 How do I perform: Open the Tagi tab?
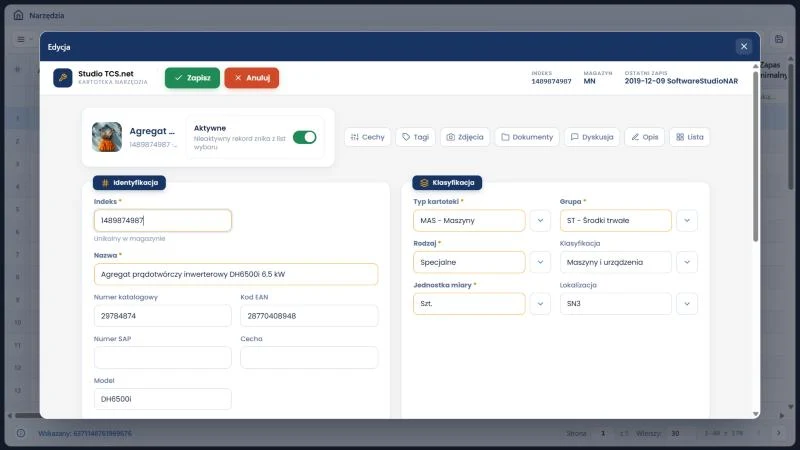coord(415,137)
